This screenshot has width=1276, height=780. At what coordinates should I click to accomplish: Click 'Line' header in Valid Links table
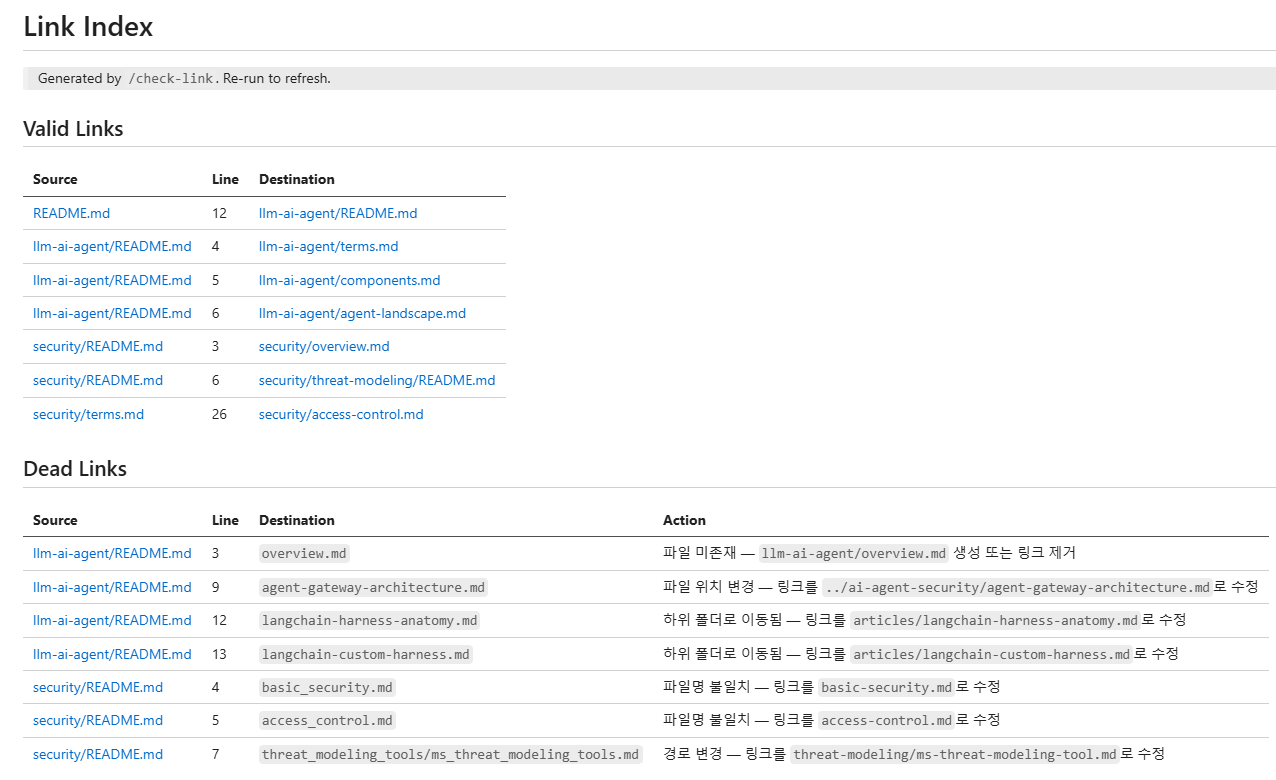(x=225, y=179)
